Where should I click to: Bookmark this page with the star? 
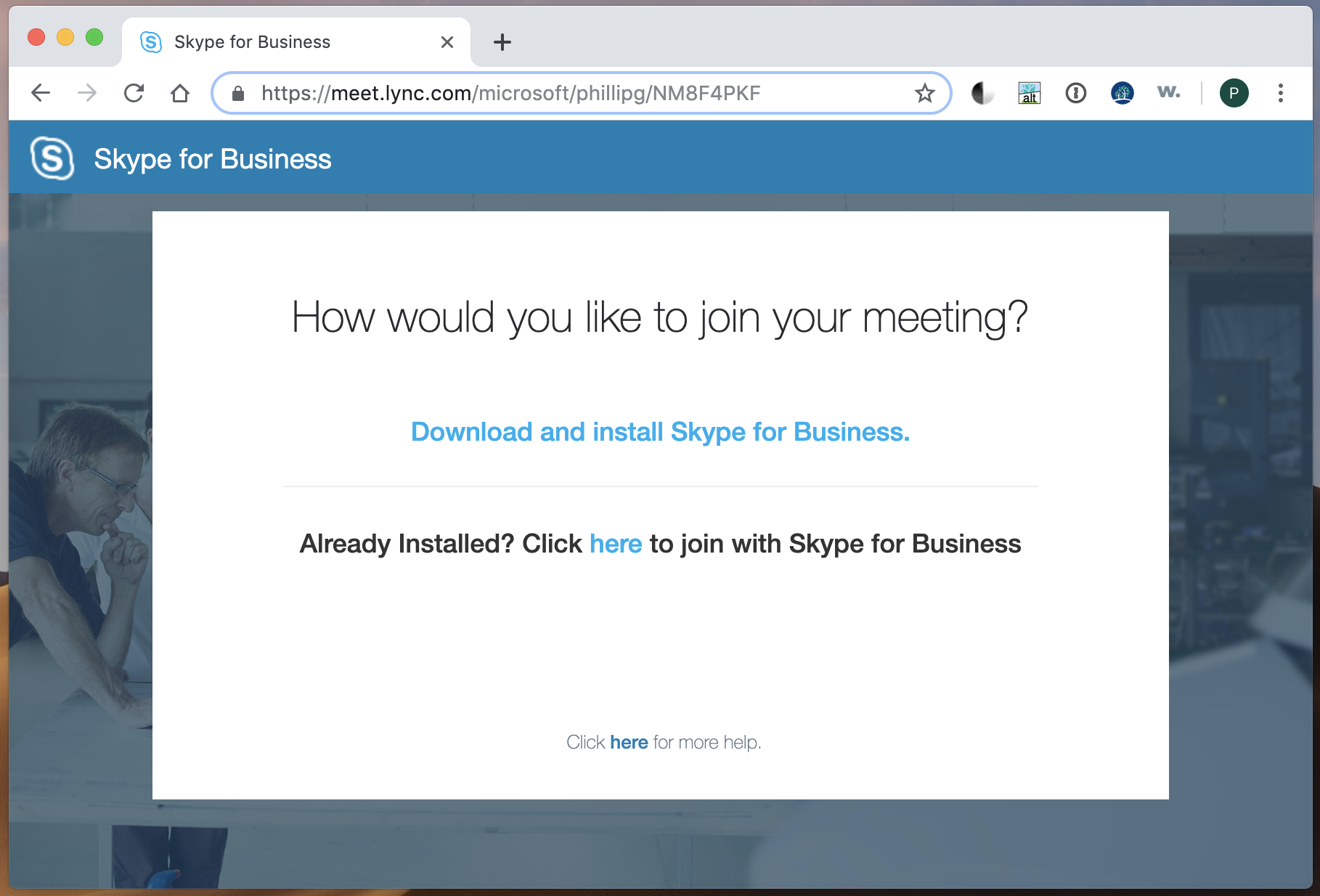pyautogui.click(x=924, y=93)
